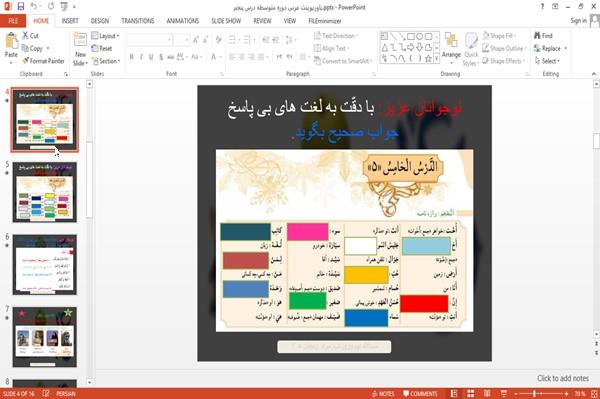
Task: Open Quick Styles gallery
Action: pyautogui.click(x=471, y=50)
